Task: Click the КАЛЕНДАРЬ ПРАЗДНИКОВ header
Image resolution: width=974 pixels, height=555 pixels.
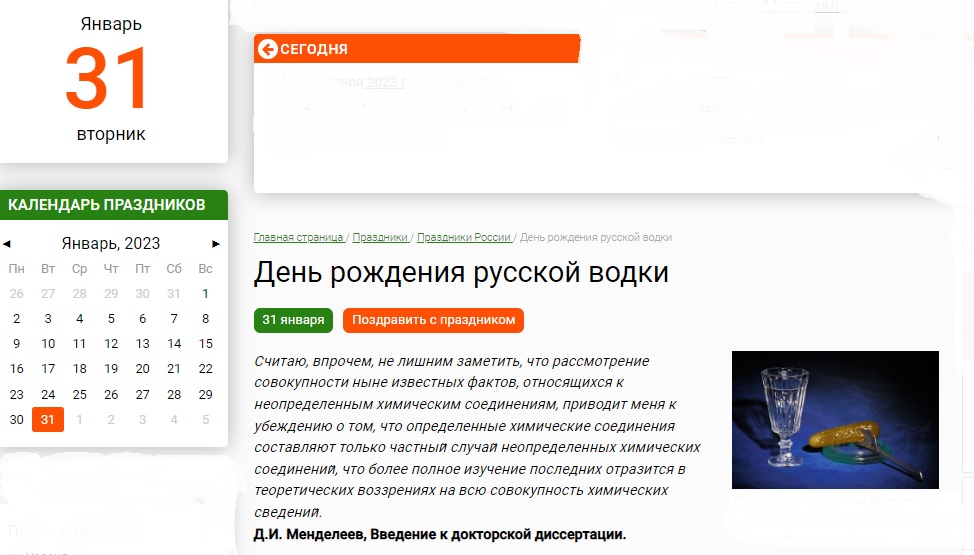Action: point(107,205)
